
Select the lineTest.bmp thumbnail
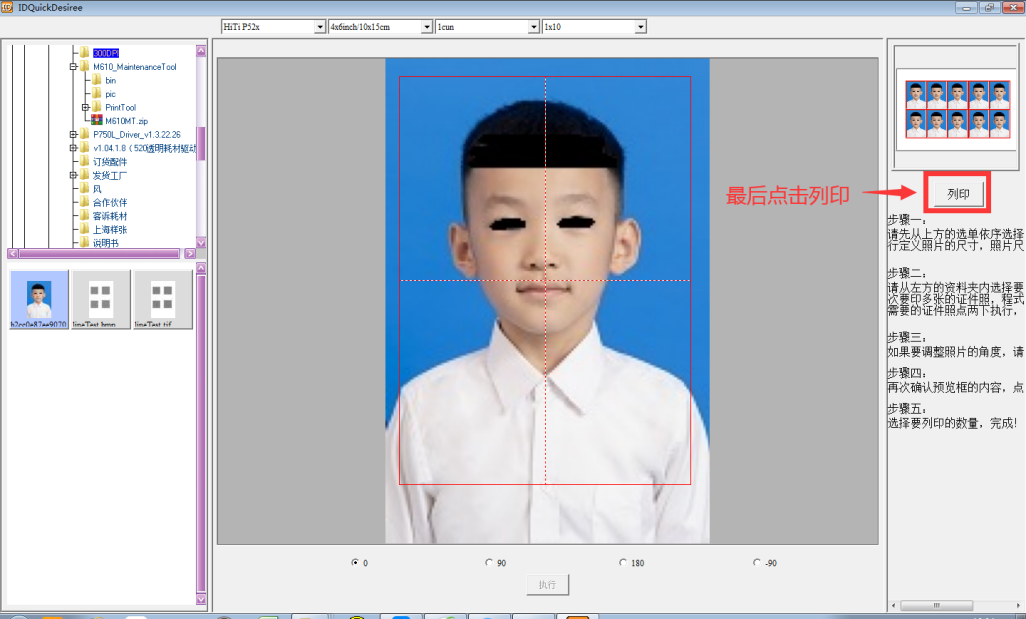click(101, 299)
